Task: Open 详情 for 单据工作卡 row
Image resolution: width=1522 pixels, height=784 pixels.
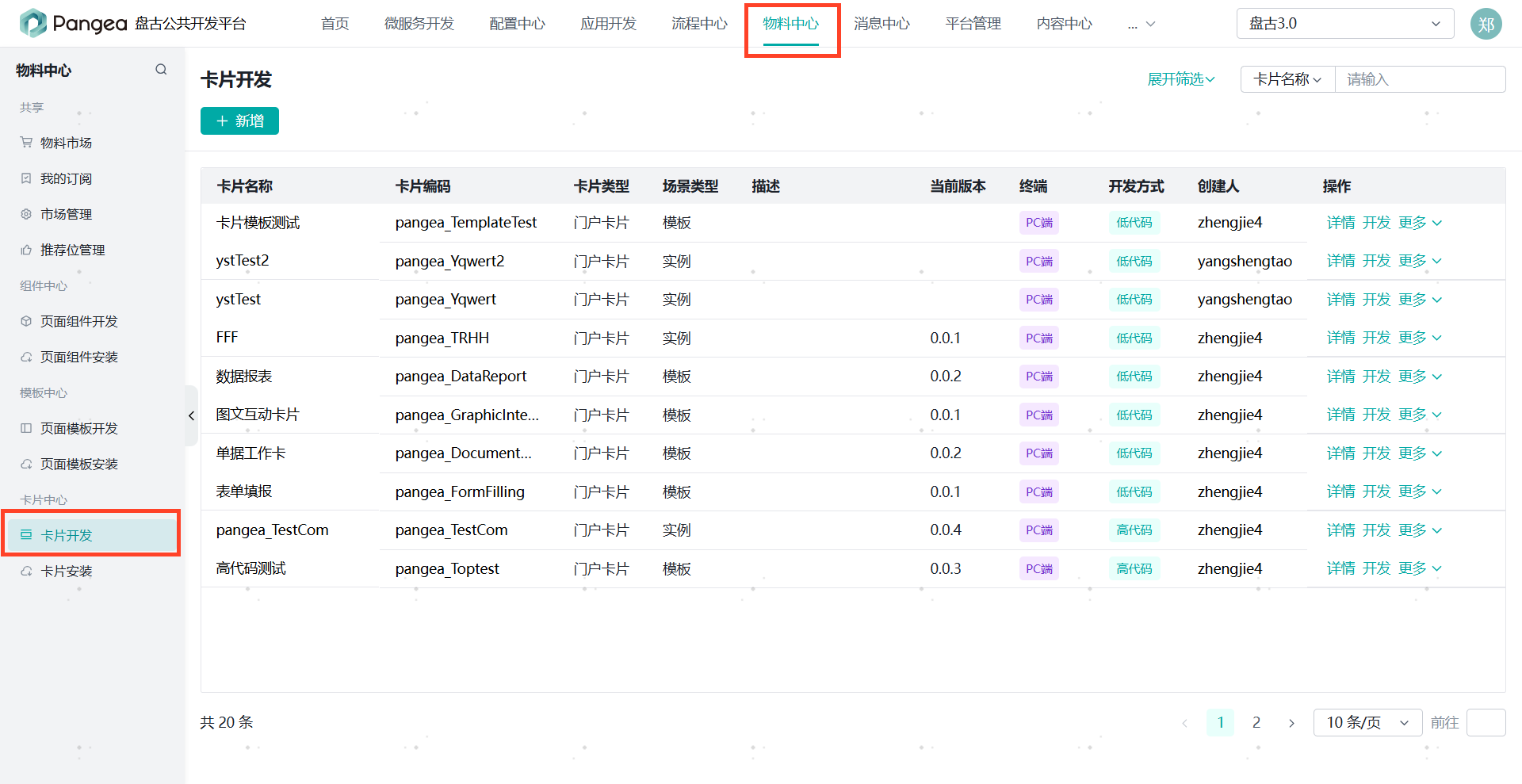Action: pyautogui.click(x=1341, y=453)
